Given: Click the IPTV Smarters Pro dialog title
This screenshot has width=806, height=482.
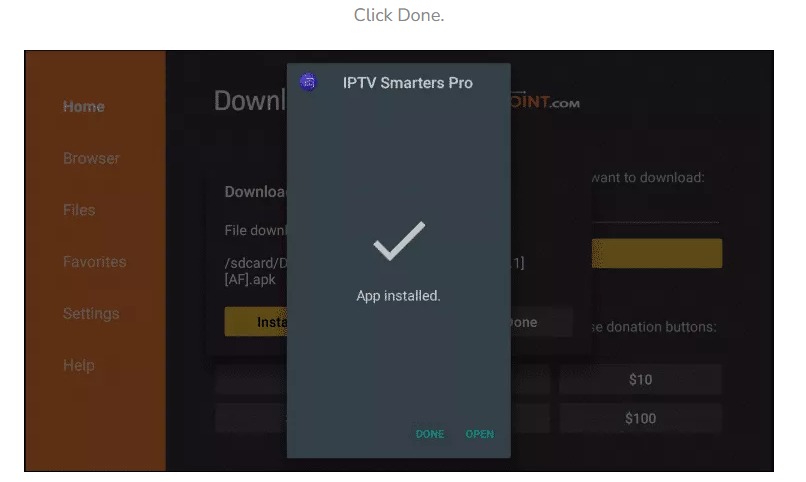Looking at the screenshot, I should point(408,83).
